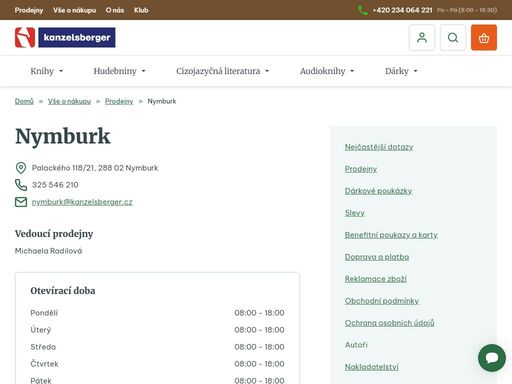Screen dimensions: 512x384
Task: Click the envelope email icon
Action: (21, 202)
